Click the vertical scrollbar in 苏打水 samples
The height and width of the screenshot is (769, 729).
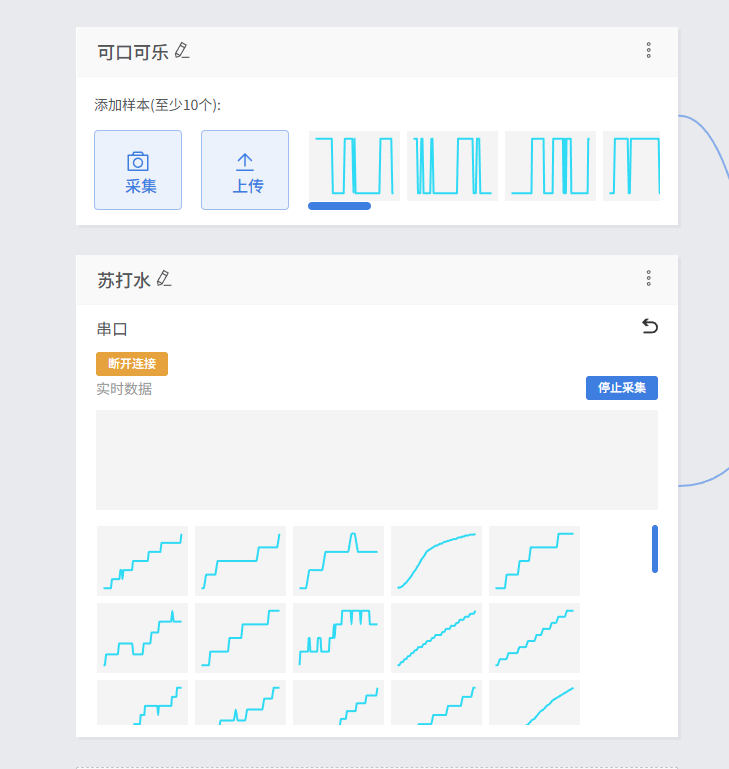point(655,549)
